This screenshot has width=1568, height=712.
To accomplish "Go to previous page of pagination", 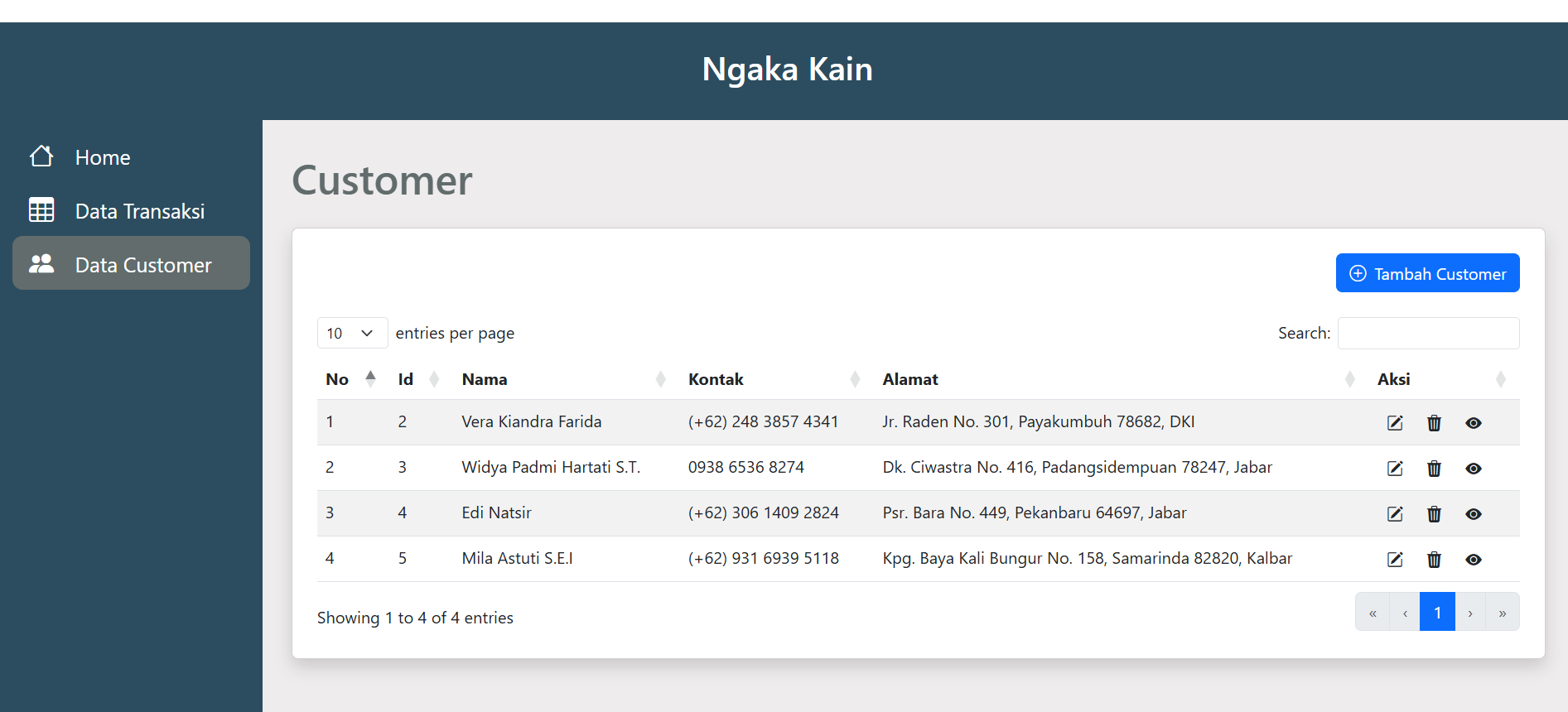I will (1405, 613).
